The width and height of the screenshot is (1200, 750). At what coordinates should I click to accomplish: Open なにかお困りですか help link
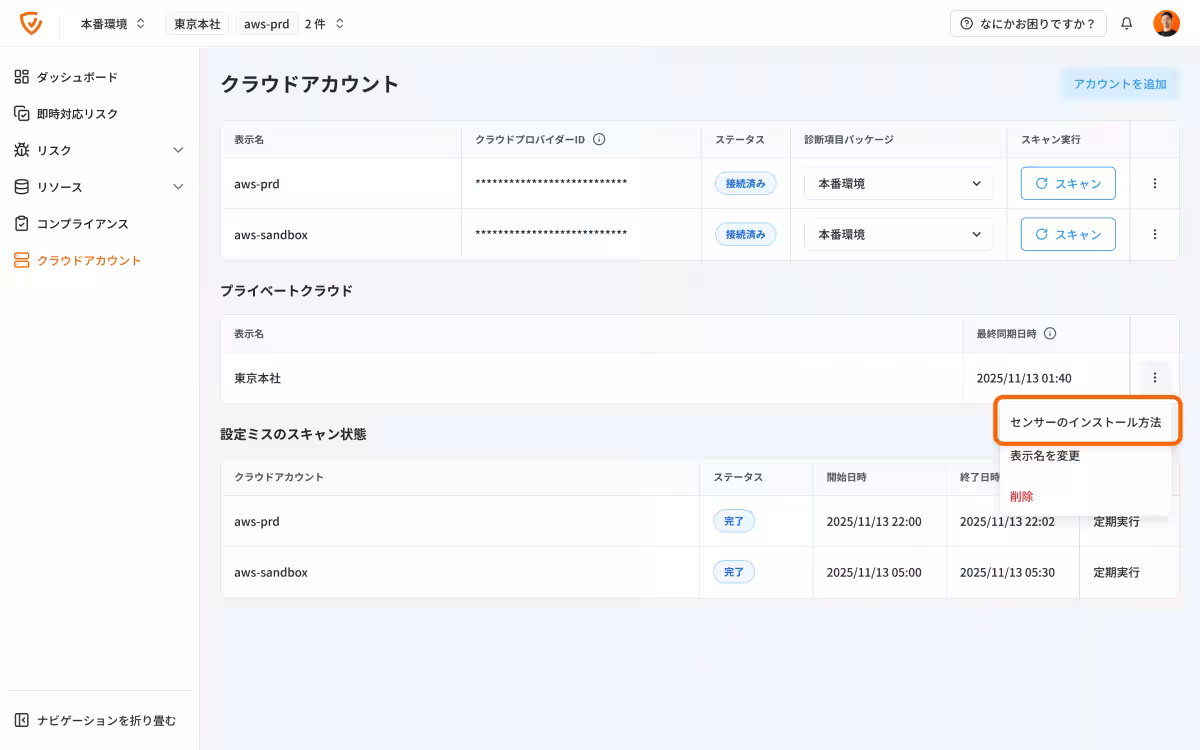[1029, 23]
